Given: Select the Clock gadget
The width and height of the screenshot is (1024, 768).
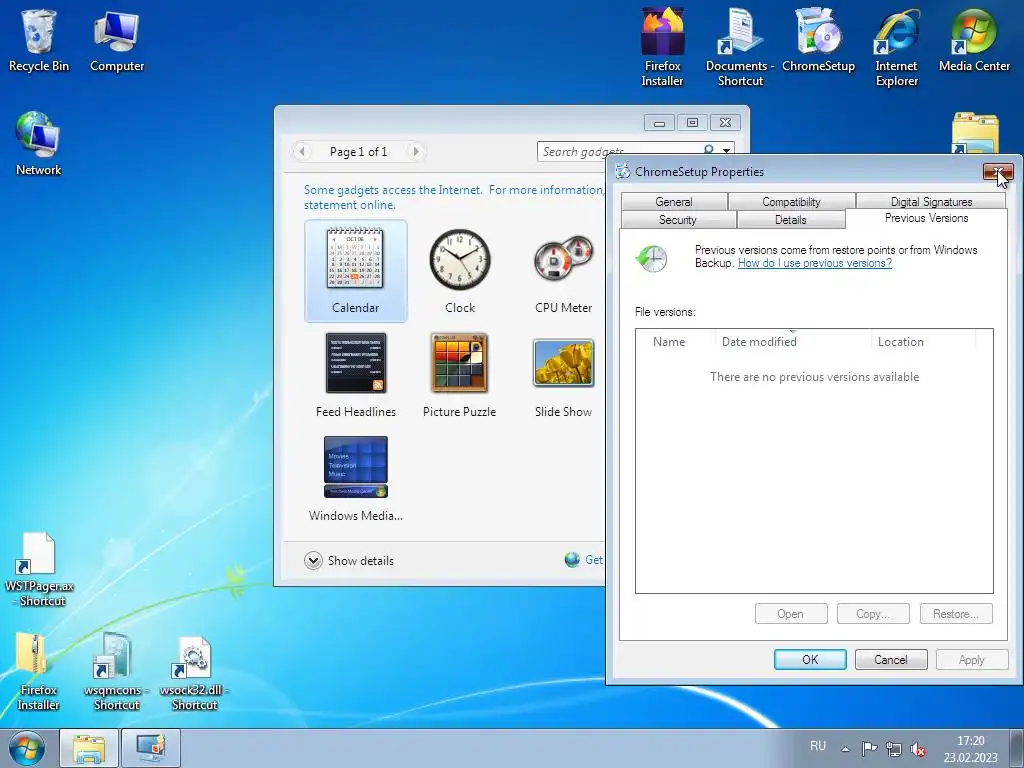Looking at the screenshot, I should click(x=460, y=270).
